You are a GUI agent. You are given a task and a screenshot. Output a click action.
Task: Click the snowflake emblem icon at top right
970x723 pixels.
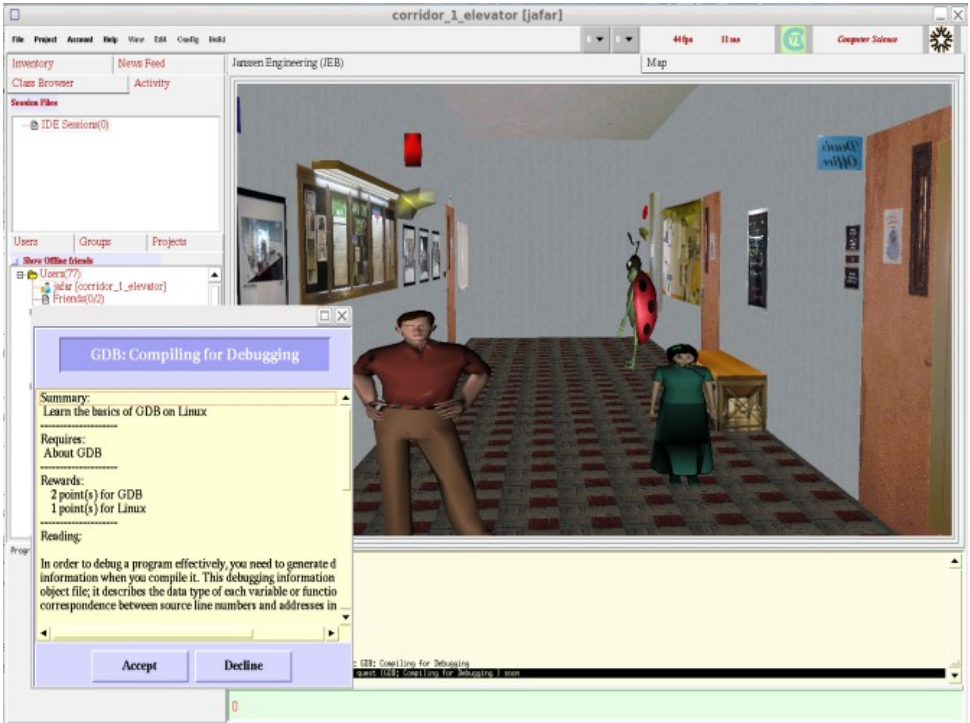tap(939, 40)
